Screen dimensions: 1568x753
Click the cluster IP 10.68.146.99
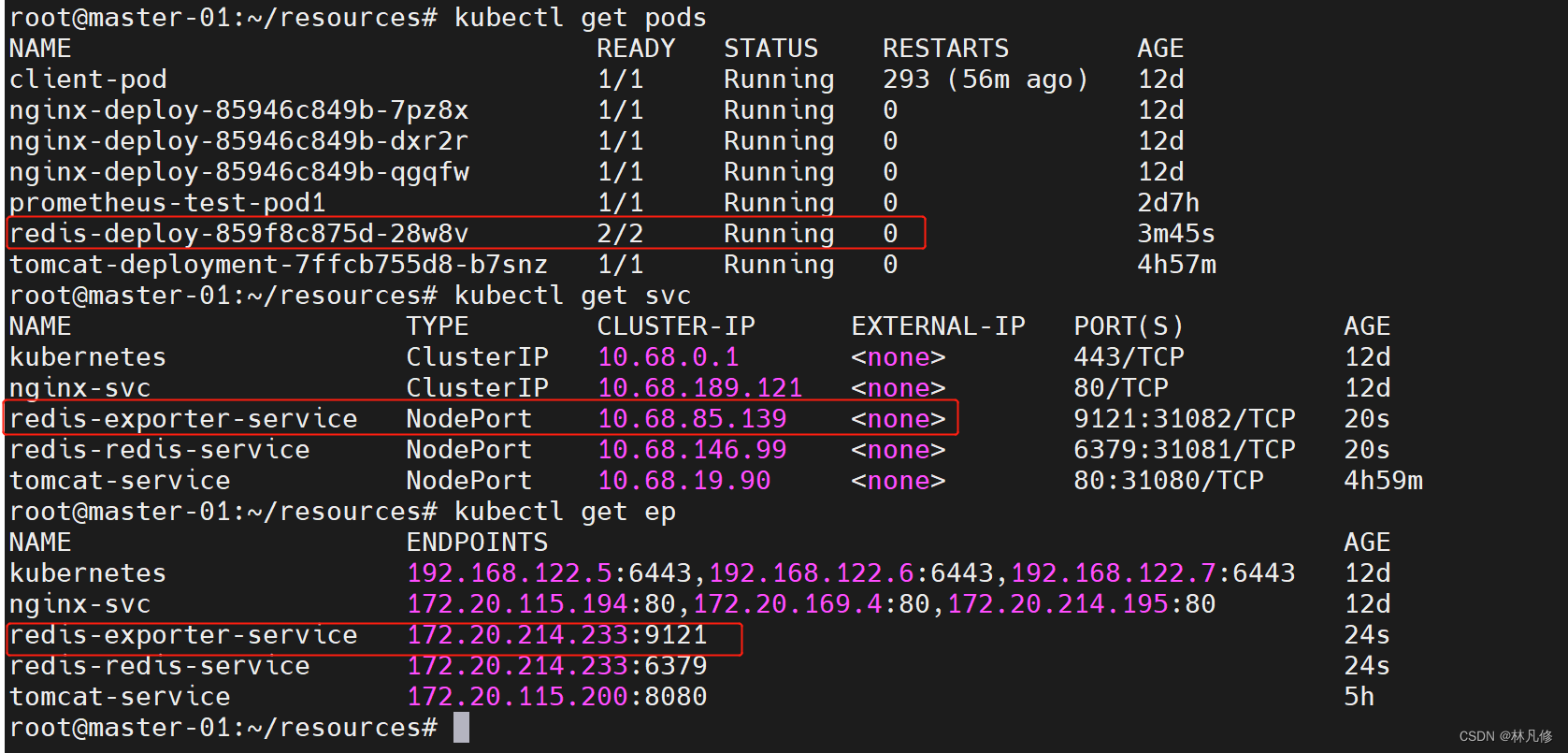692,450
